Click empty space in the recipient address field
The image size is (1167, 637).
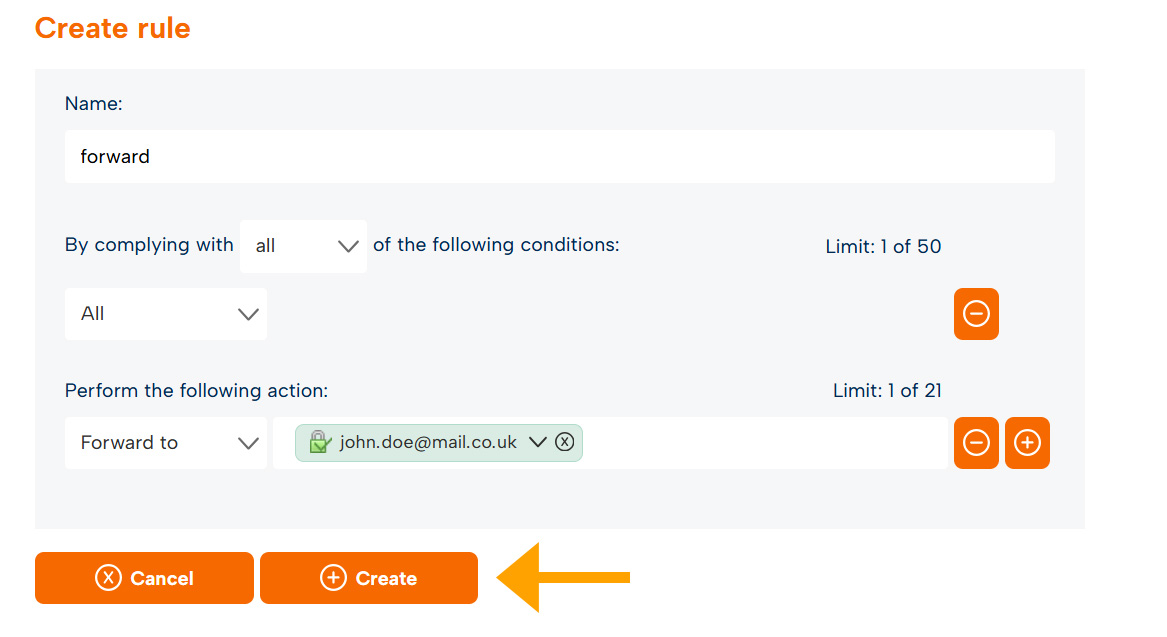pyautogui.click(x=763, y=443)
